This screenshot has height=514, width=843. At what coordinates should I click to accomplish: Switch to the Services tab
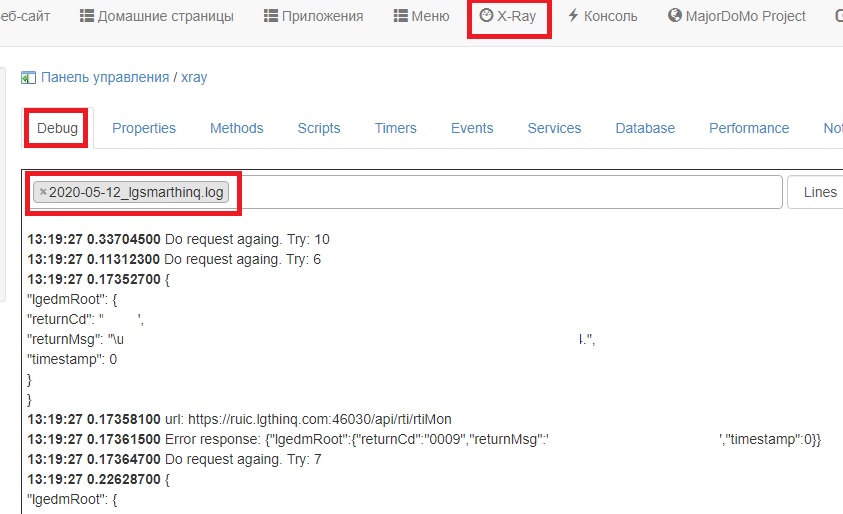click(554, 128)
